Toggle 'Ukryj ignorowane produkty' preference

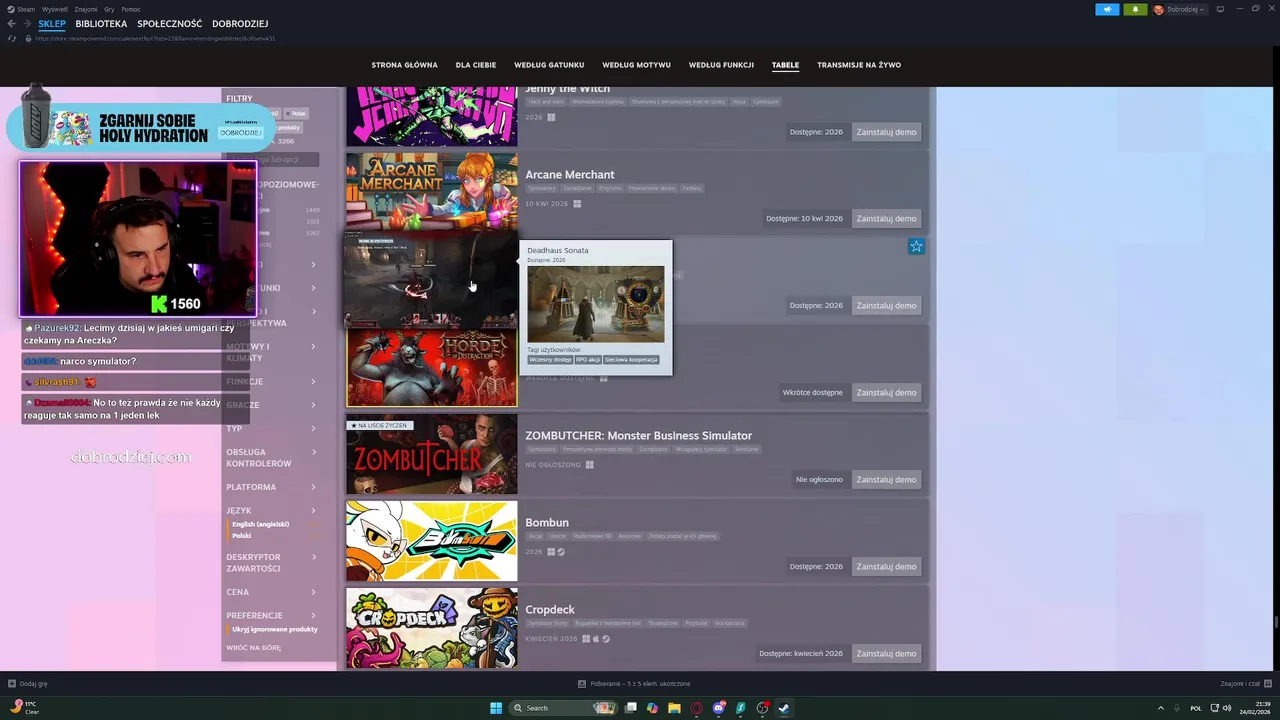pyautogui.click(x=274, y=630)
